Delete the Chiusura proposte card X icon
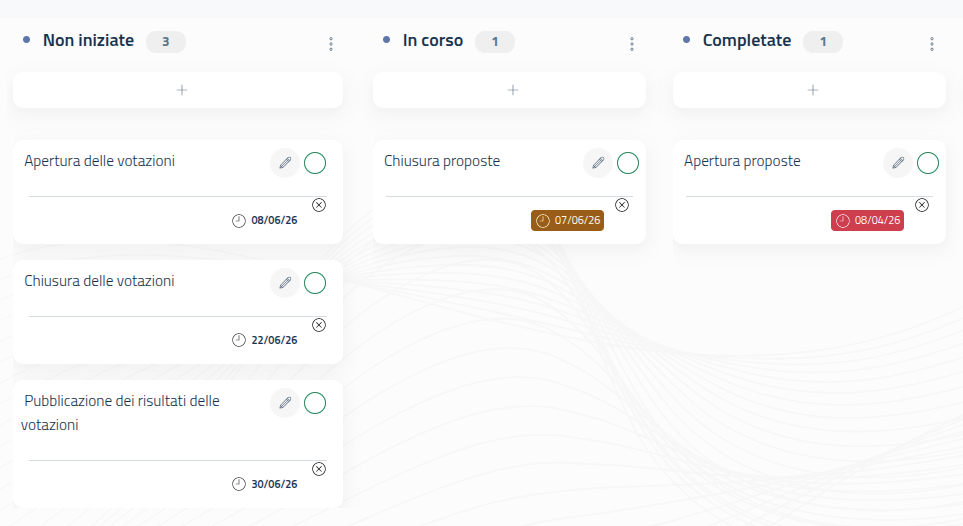This screenshot has width=963, height=526. point(622,205)
